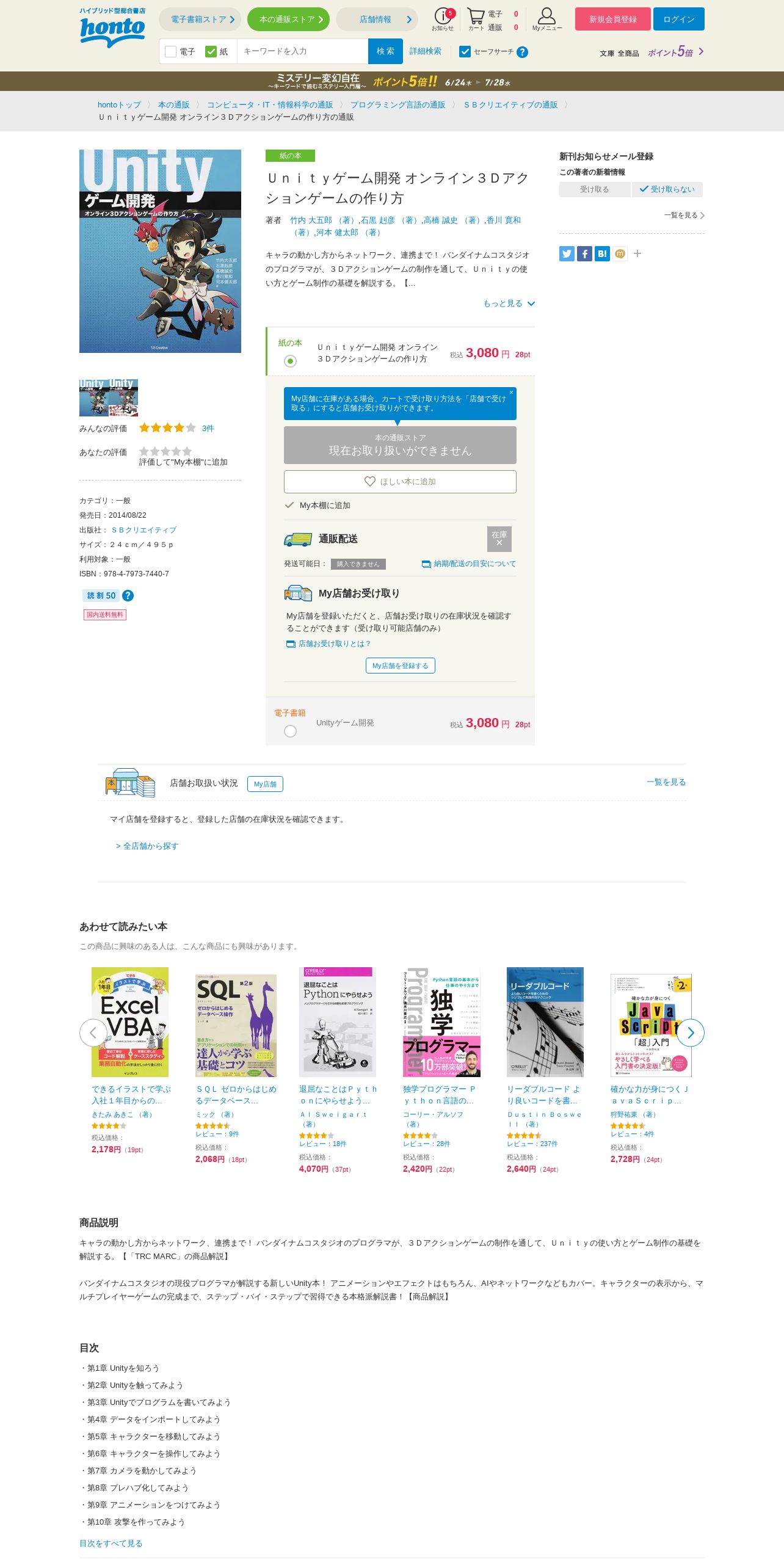
Task: Expand description with もっと見る
Action: point(509,303)
